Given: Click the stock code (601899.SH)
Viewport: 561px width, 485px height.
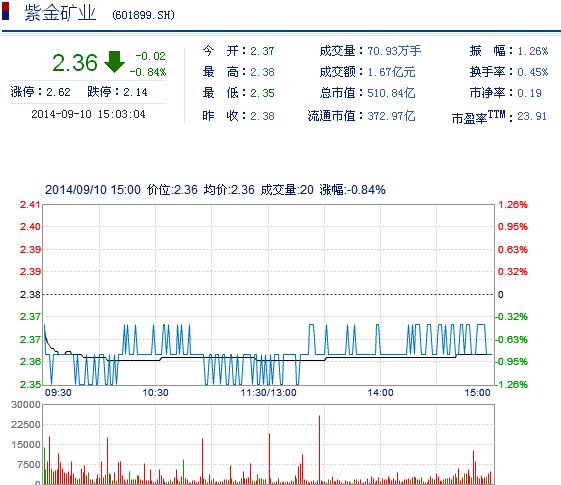Looking at the screenshot, I should [x=143, y=15].
